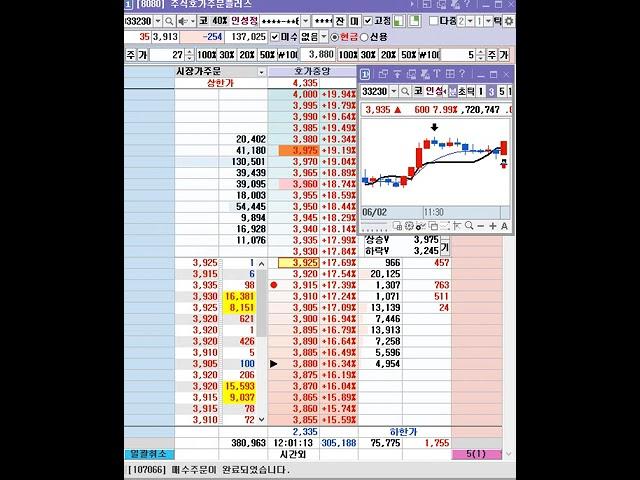The image size is (640, 480).
Task: Open the 시장가주문 dropdown
Action: tap(261, 72)
